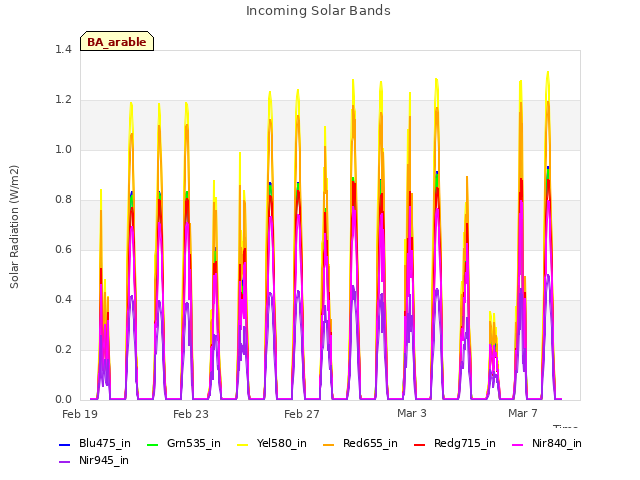Select the Nir945_in legend label
Image resolution: width=640 pixels, height=480 pixels.
pyautogui.click(x=104, y=460)
